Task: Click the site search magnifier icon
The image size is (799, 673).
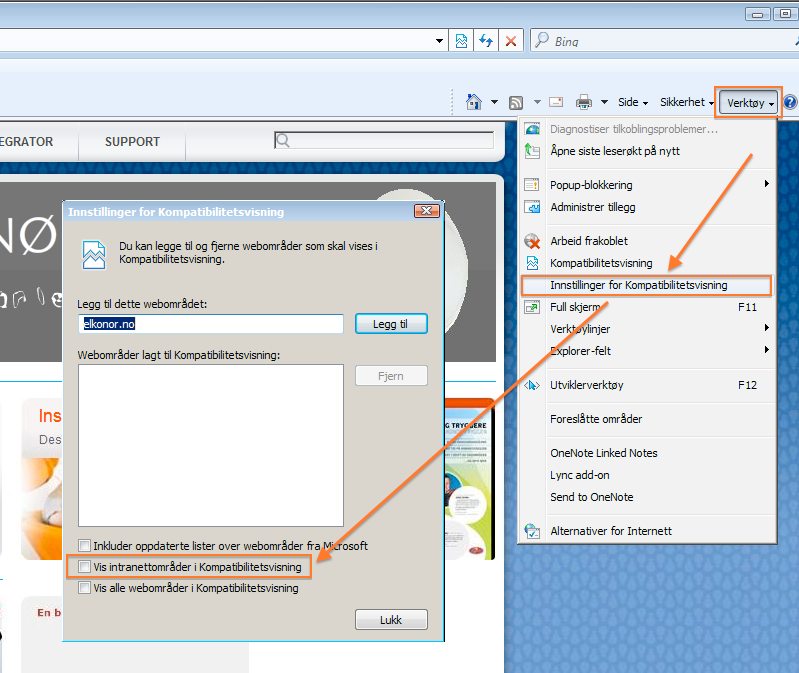Action: pyautogui.click(x=283, y=141)
